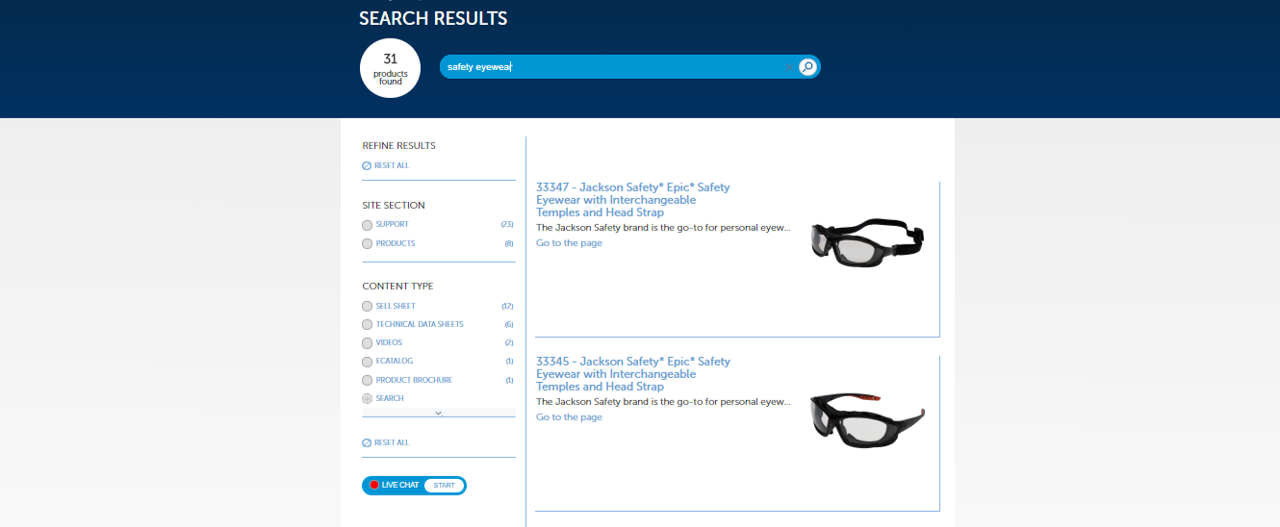This screenshot has width=1280, height=527.
Task: Click the Support count (23)
Action: pos(507,225)
